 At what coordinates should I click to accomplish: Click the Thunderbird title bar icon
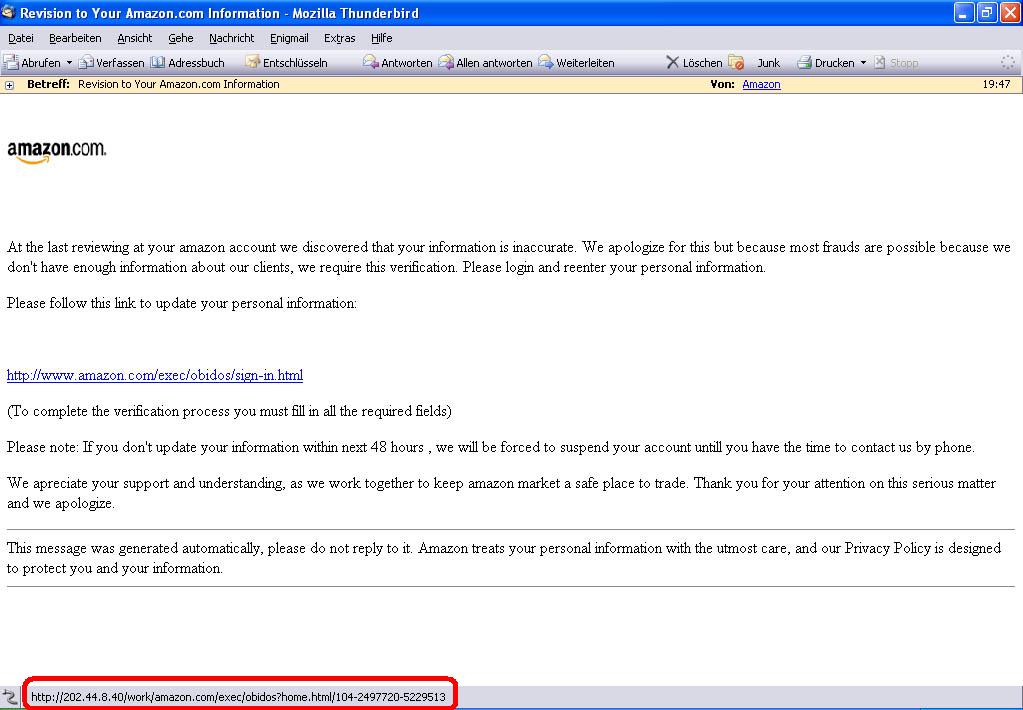pos(8,12)
